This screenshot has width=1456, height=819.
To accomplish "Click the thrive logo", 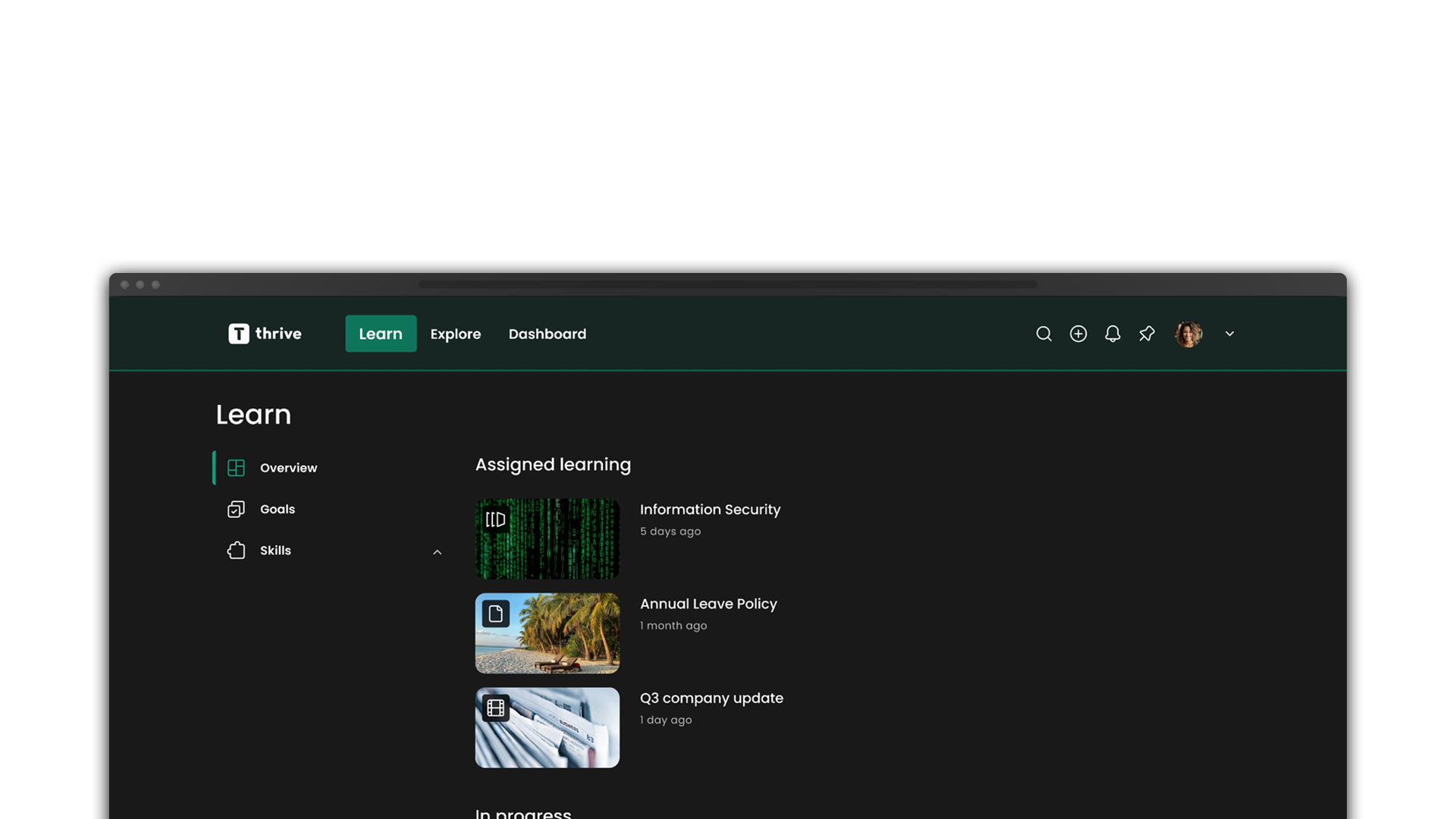I will (265, 334).
